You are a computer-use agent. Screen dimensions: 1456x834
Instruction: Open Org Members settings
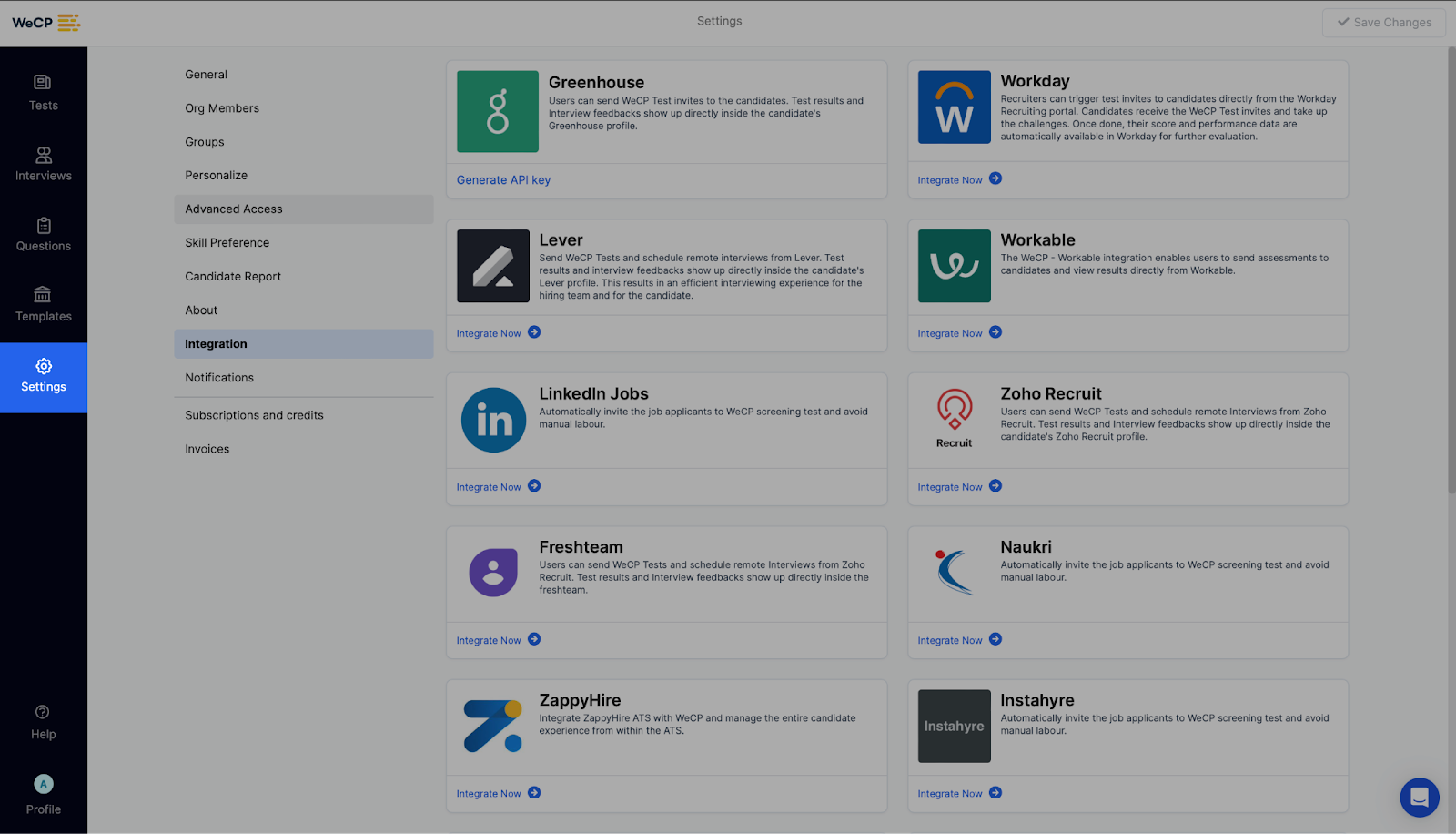click(x=303, y=108)
